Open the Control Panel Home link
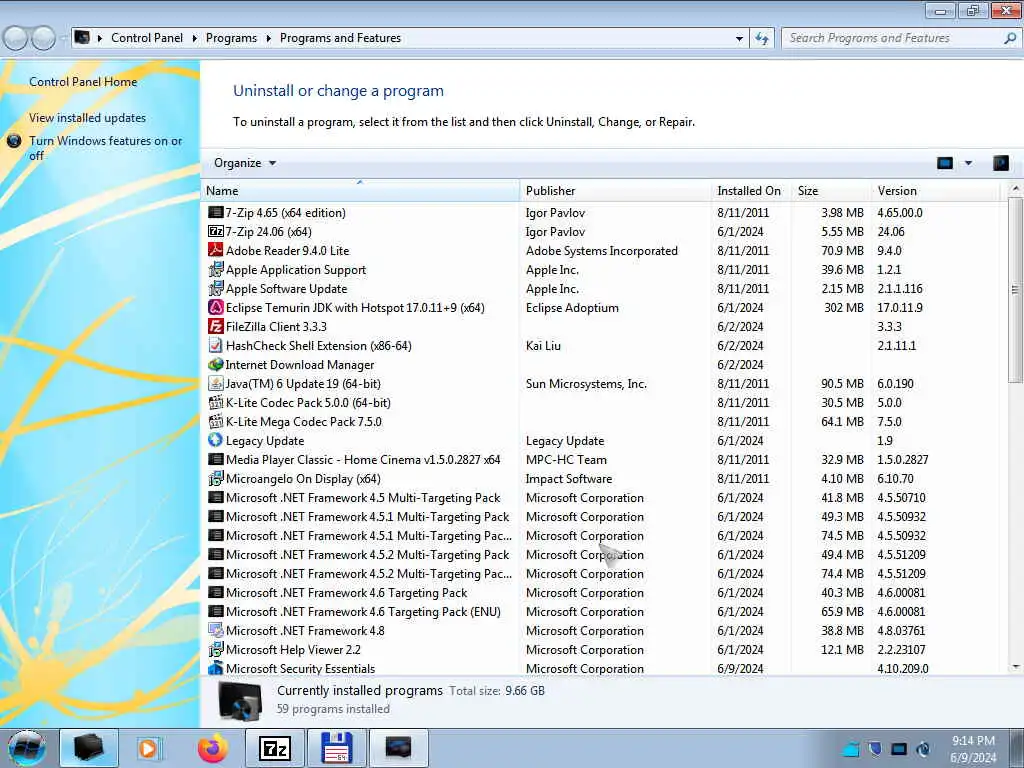 (83, 82)
